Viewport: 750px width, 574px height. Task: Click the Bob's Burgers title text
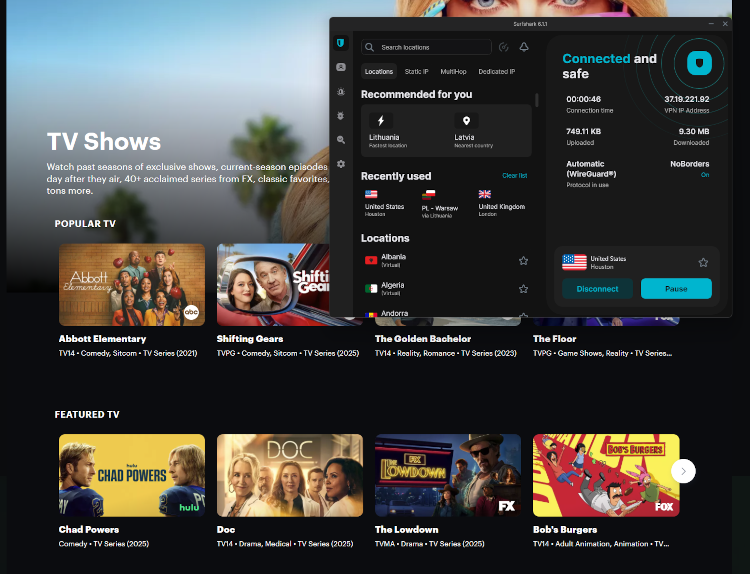click(x=565, y=530)
